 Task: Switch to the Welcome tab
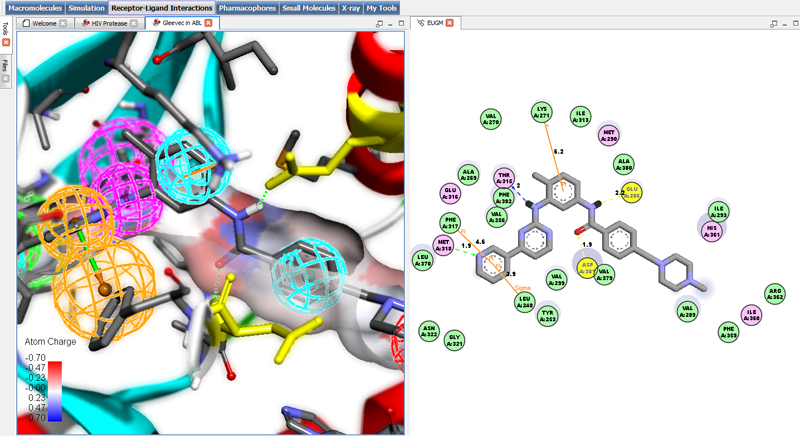pos(39,22)
